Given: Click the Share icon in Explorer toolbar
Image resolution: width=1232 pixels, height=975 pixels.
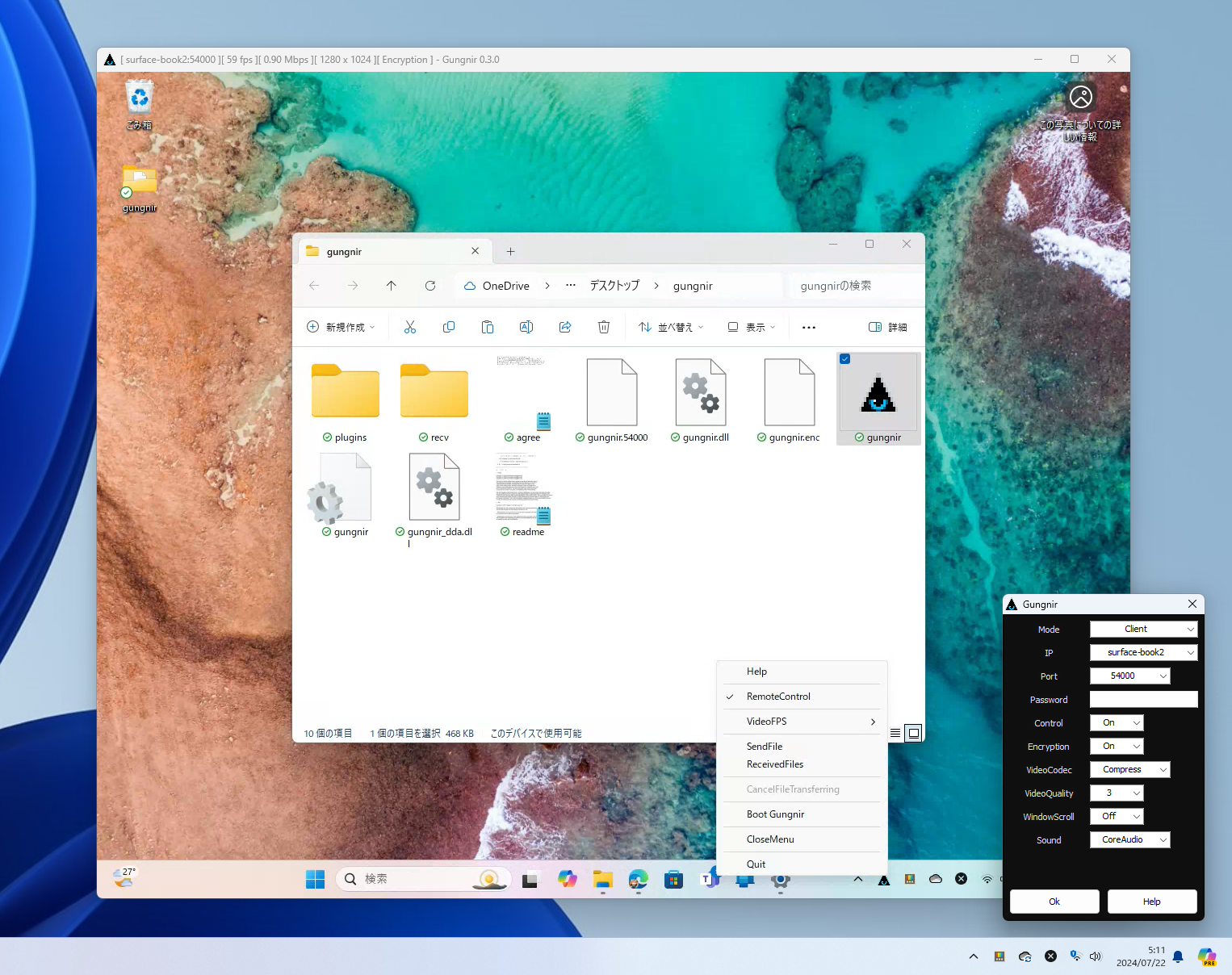Looking at the screenshot, I should pos(565,327).
